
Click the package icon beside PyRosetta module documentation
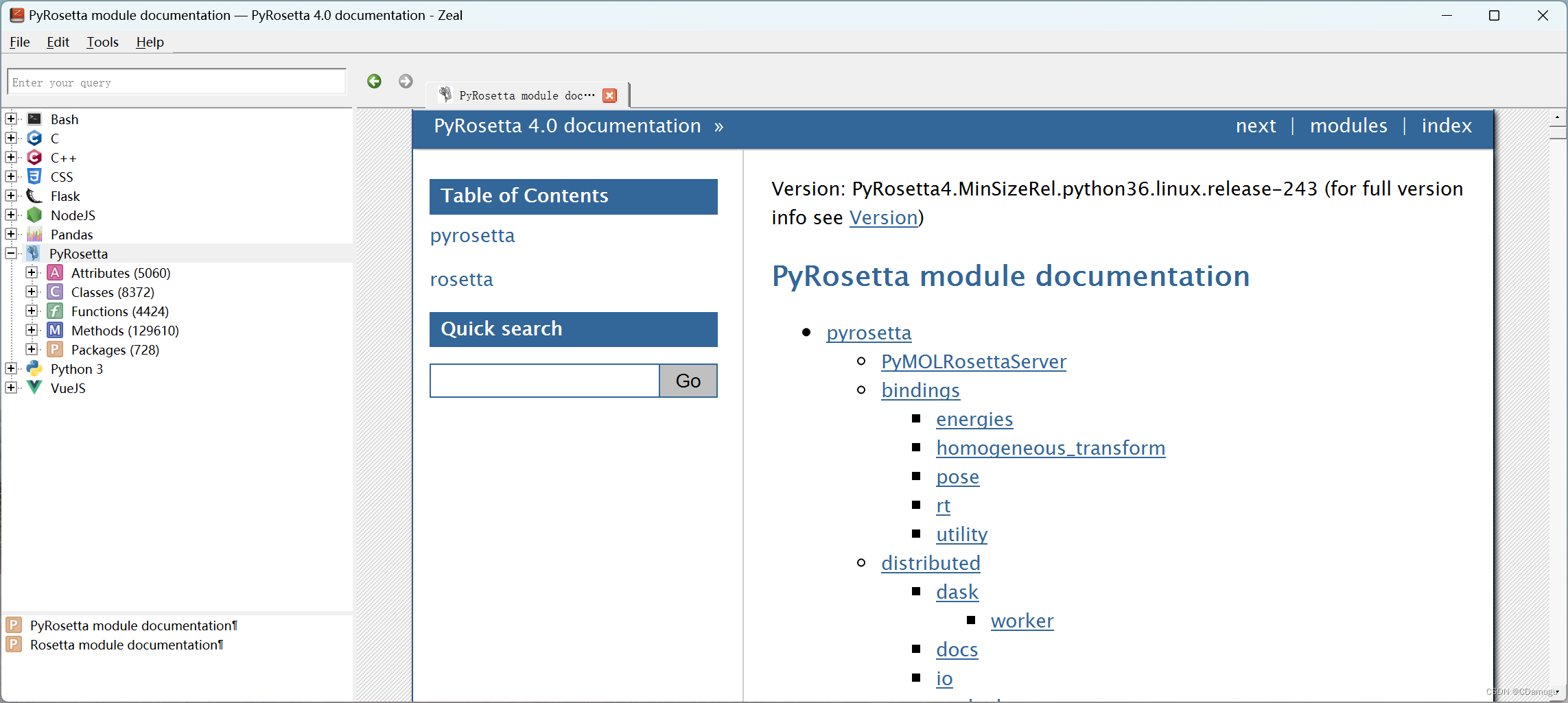click(14, 625)
